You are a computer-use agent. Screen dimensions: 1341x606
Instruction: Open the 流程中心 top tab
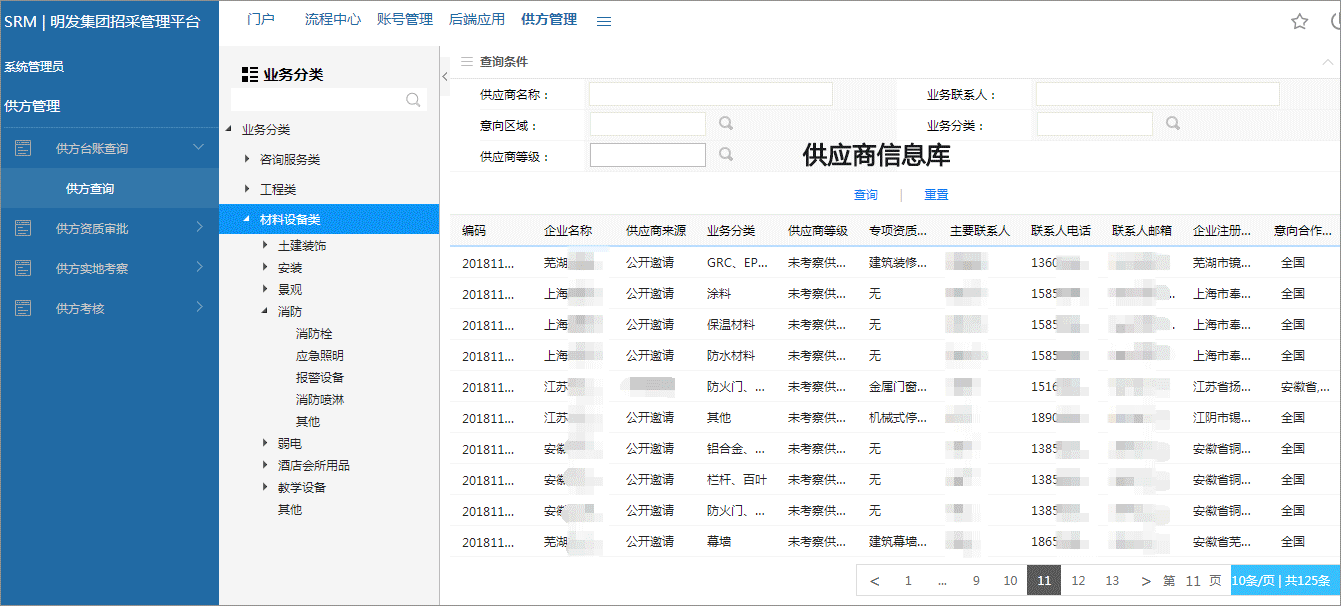pos(332,19)
